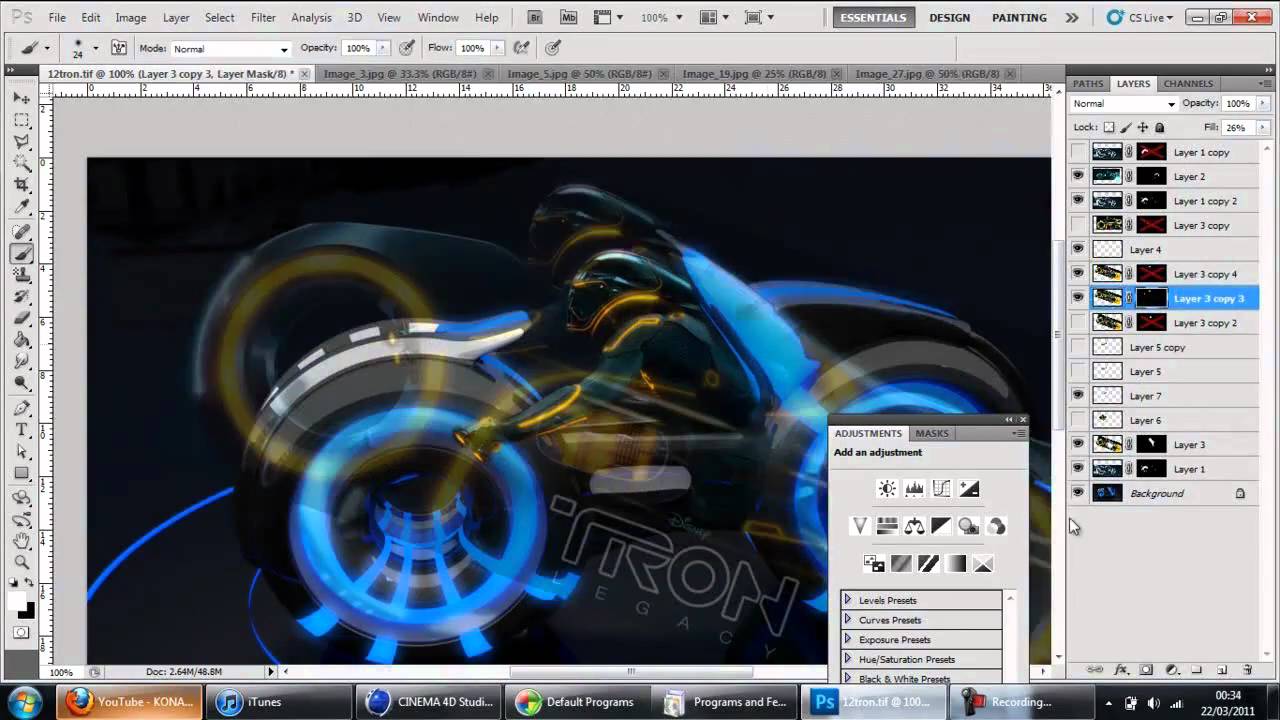Select the Rectangular Marquee tool
The height and width of the screenshot is (720, 1280).
click(22, 120)
